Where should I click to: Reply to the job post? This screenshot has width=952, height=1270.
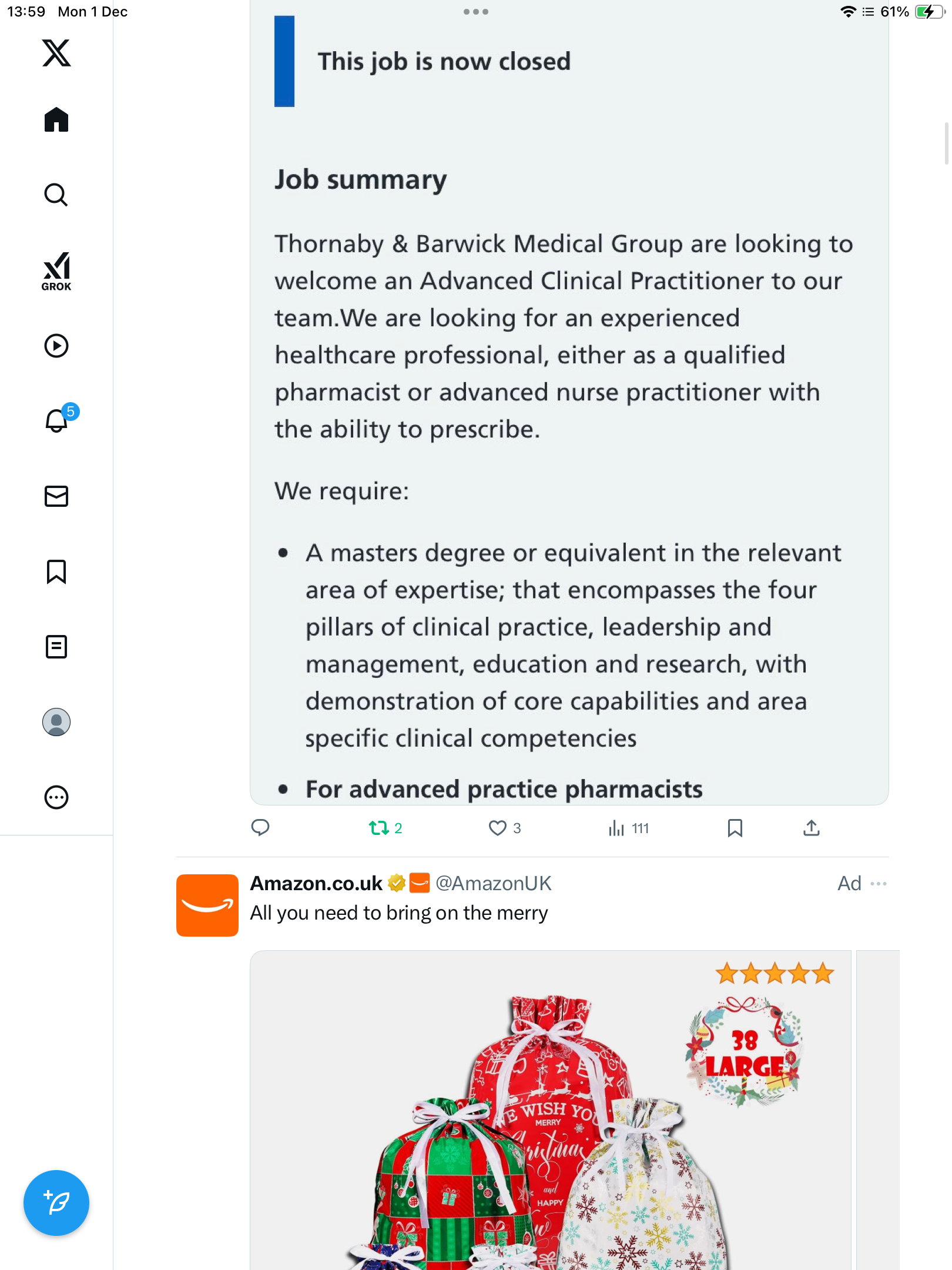(x=260, y=828)
